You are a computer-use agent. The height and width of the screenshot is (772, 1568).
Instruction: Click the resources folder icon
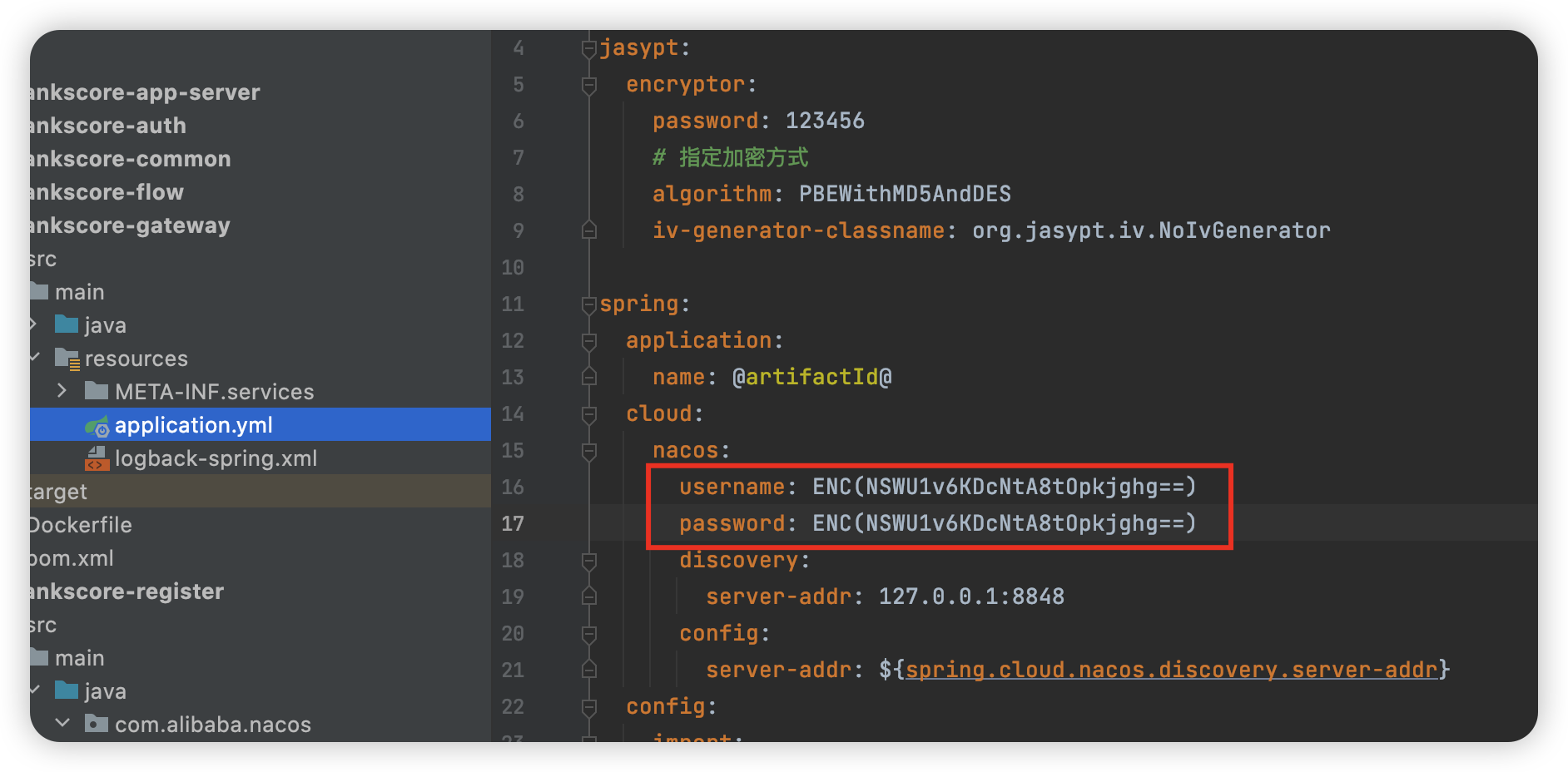67,359
